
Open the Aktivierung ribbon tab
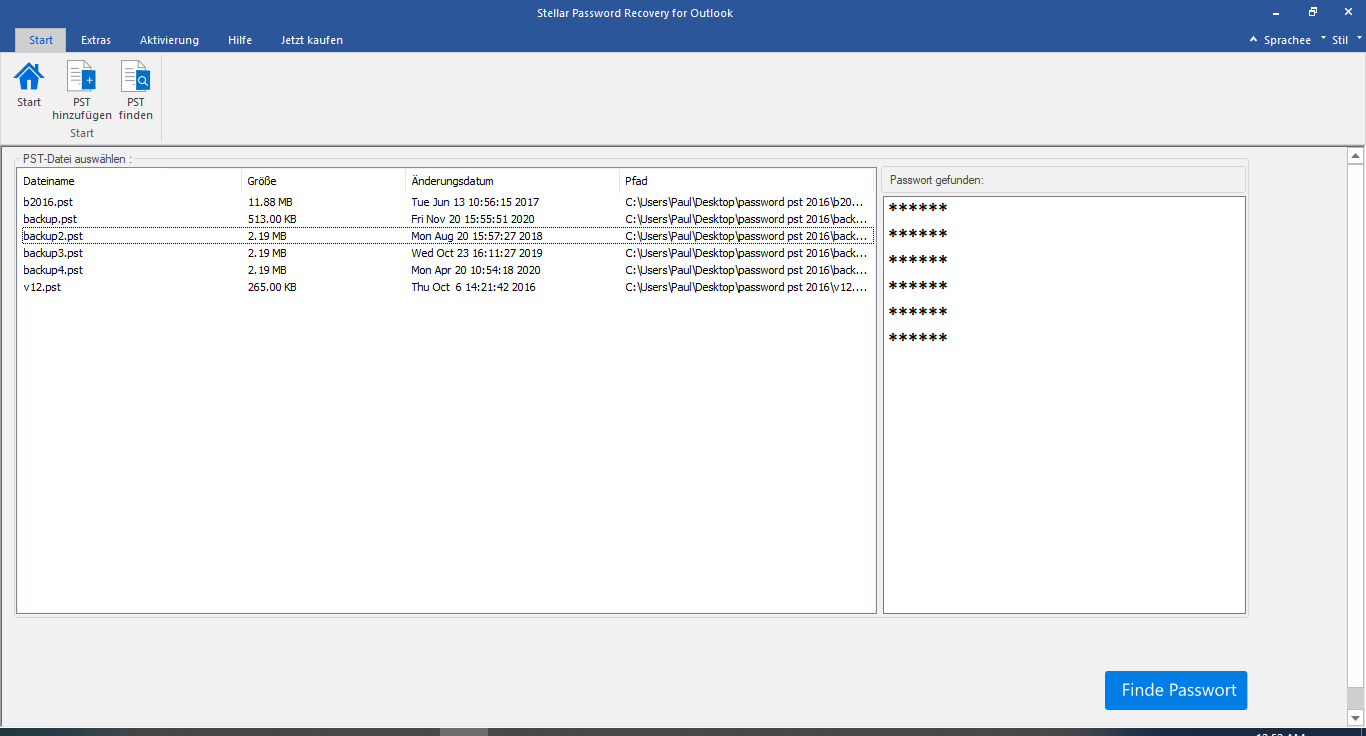[x=169, y=40]
